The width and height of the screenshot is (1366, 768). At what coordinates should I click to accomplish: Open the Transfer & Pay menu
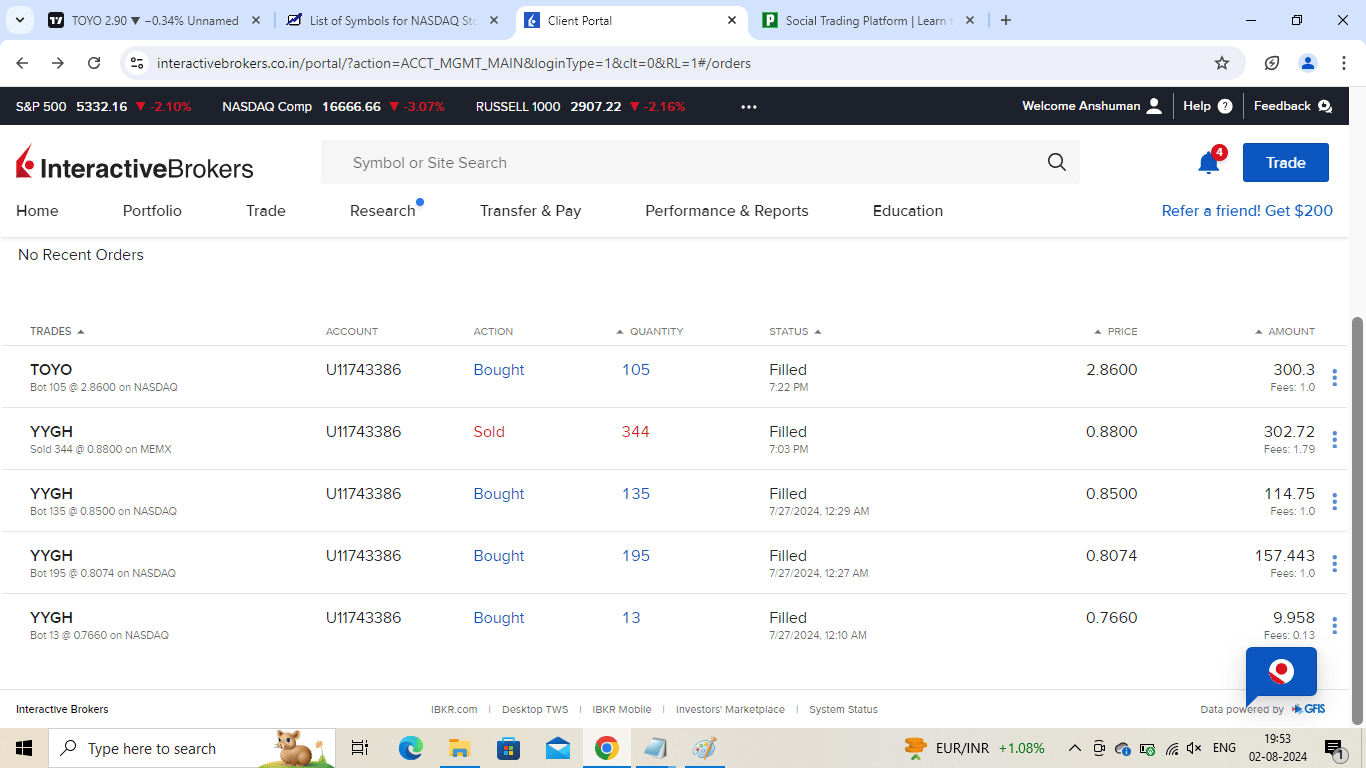coord(530,211)
